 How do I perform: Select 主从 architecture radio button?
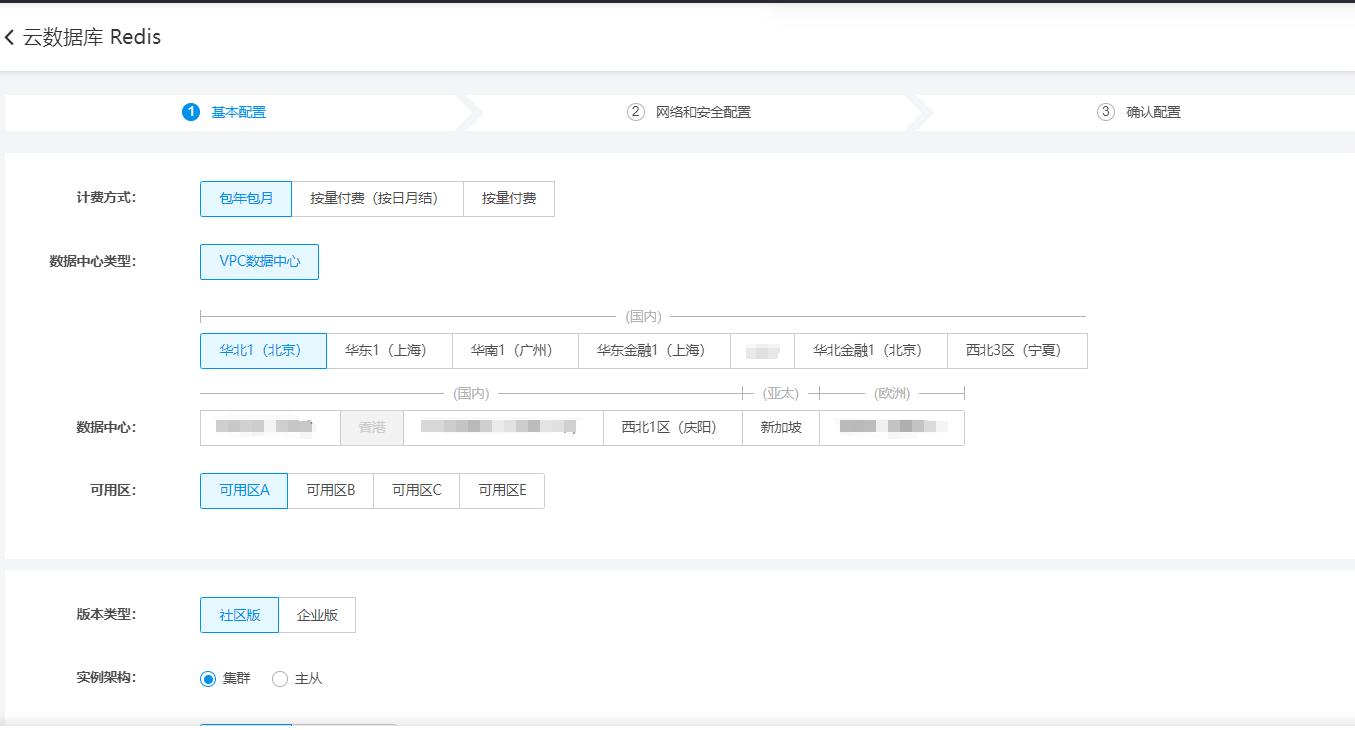281,679
